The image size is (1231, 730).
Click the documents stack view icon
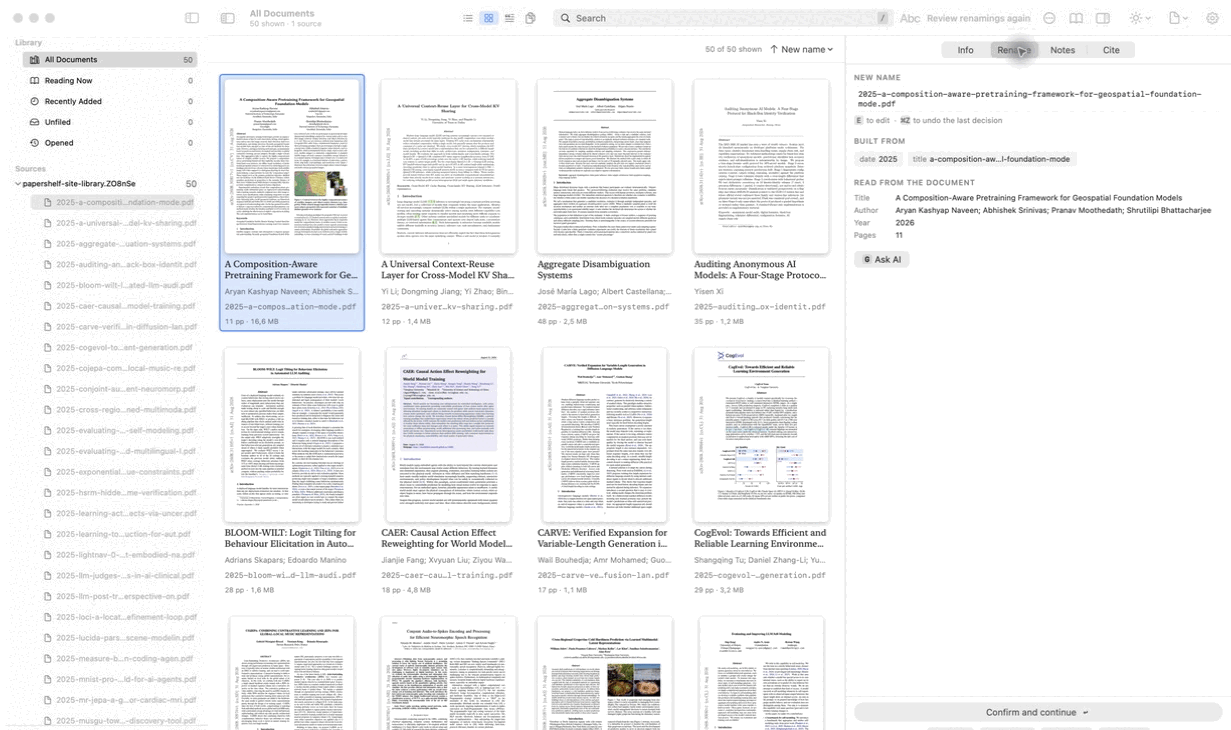[x=530, y=18]
